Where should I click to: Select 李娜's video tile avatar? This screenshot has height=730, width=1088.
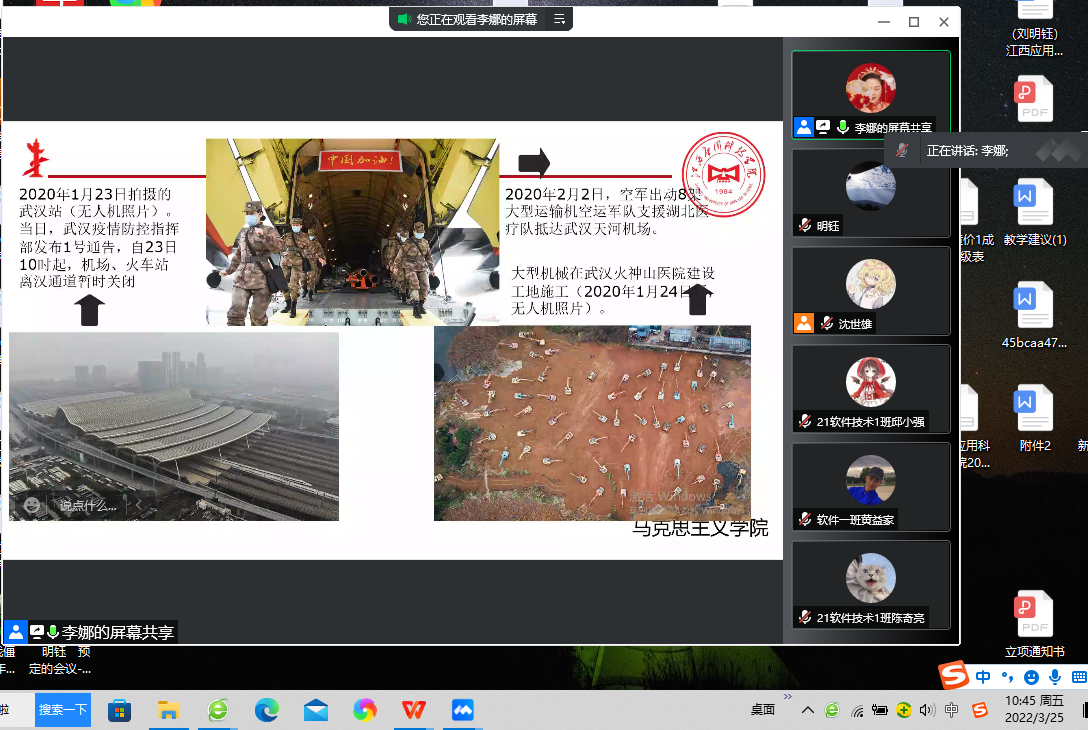pyautogui.click(x=870, y=88)
